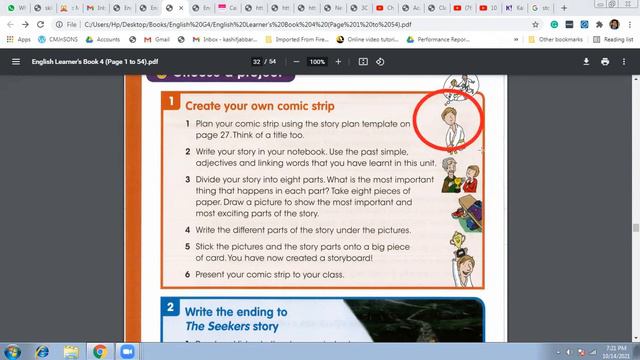Viewport: 640px width, 360px height.
Task: Click the 'Create your own comic strip' heading
Action: click(260, 106)
